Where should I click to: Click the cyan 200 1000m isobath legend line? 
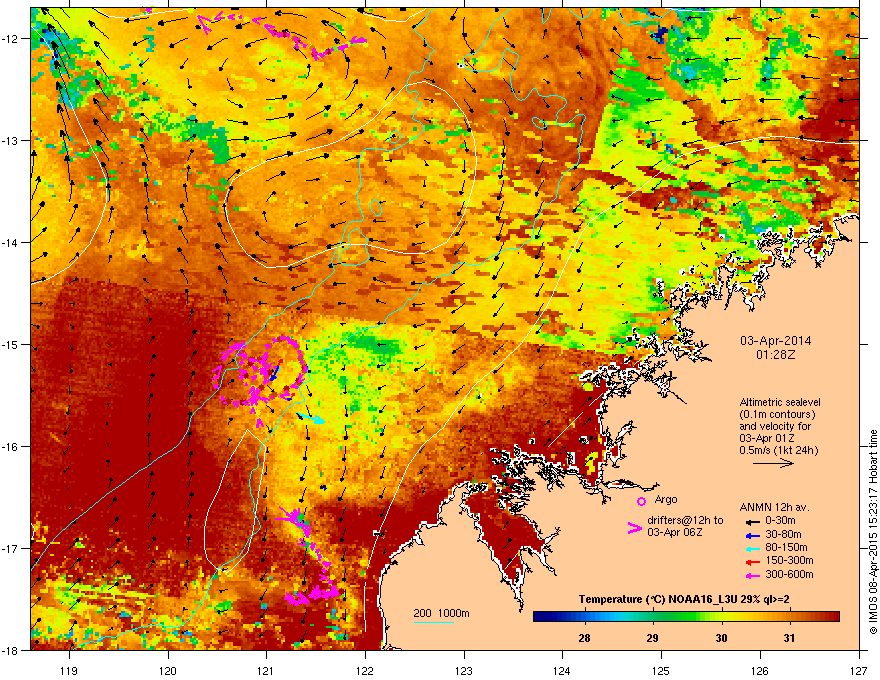click(x=433, y=622)
